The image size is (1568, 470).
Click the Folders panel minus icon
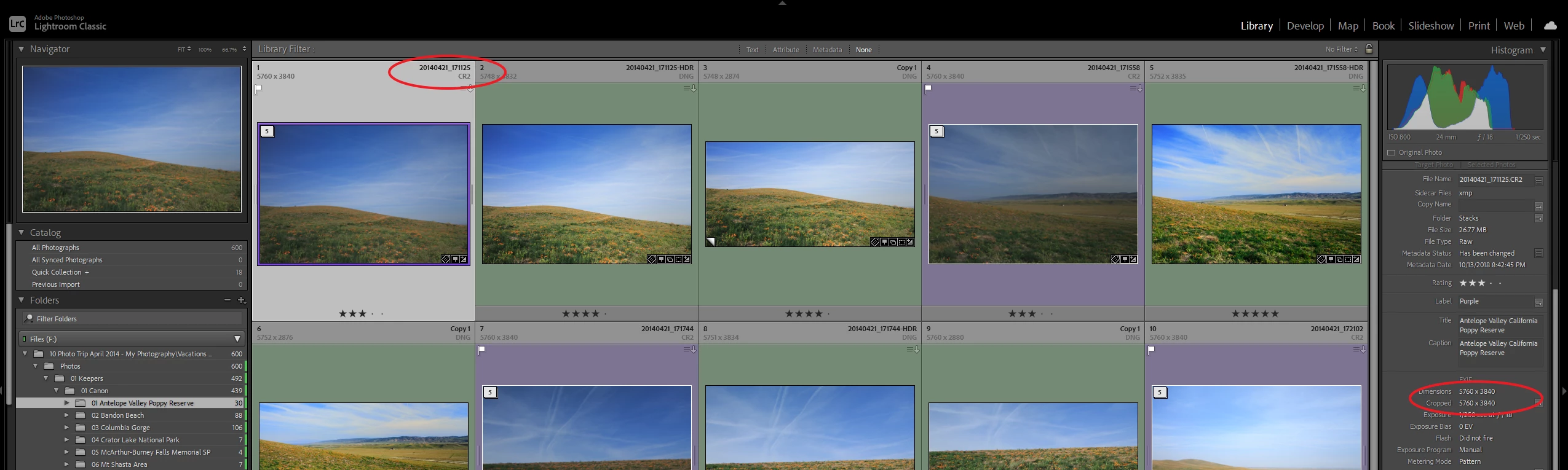228,300
